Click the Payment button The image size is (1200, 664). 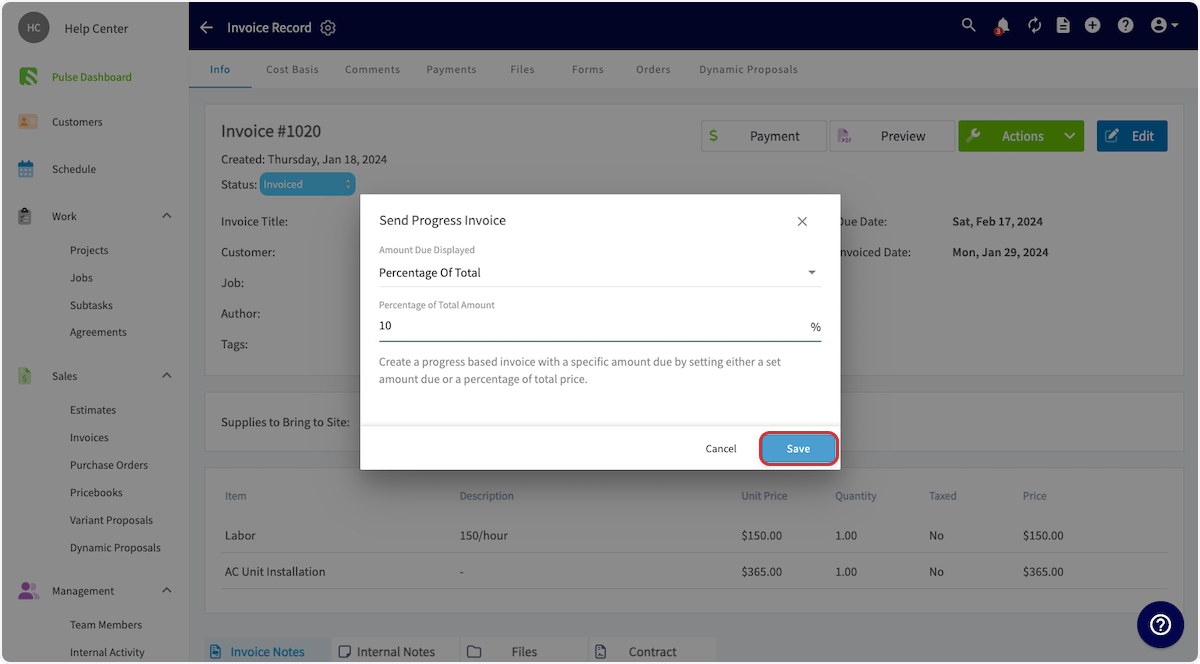(x=764, y=136)
